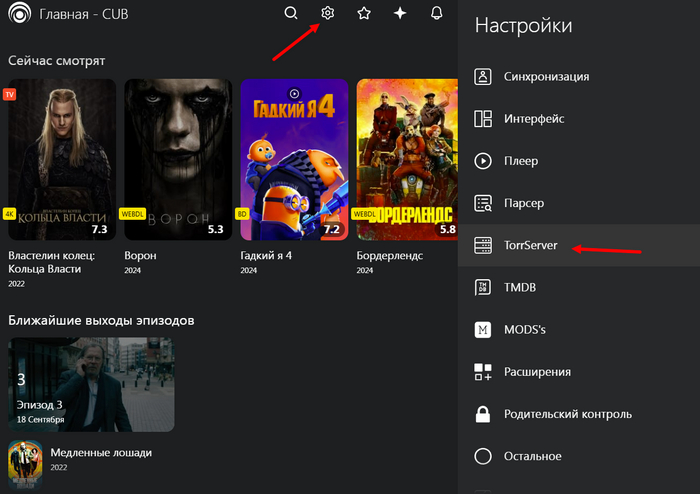Click the TMDB logo icon
700x494 pixels.
click(483, 287)
